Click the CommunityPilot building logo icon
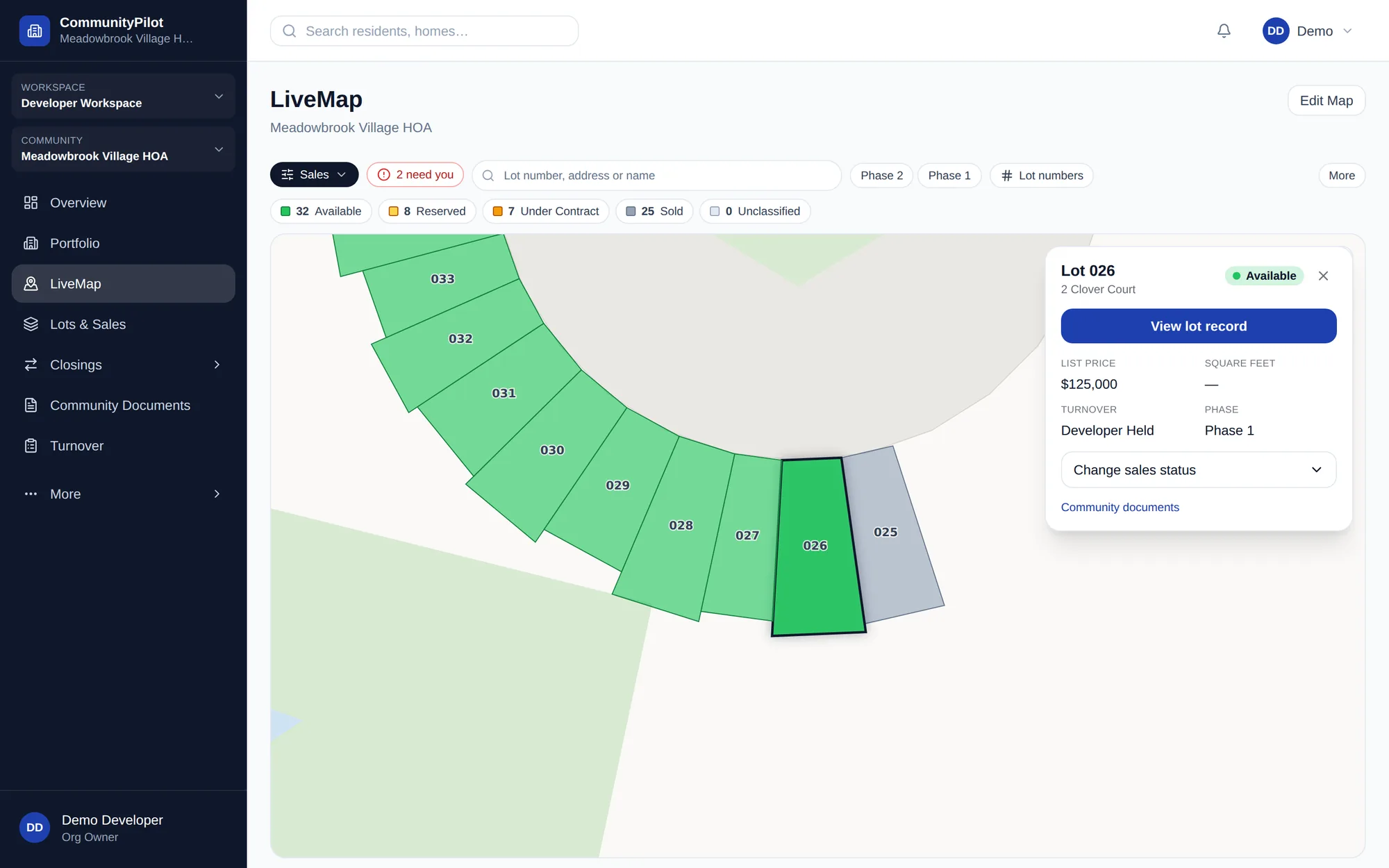 34,31
